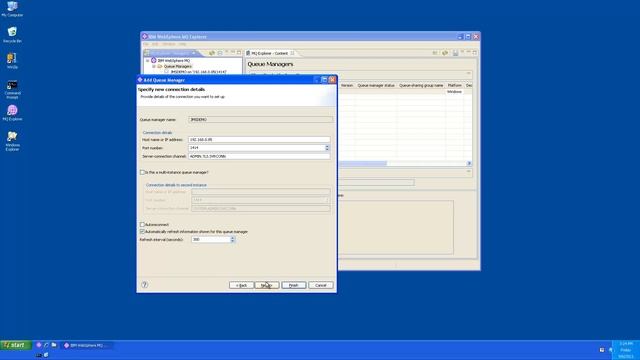Increase the Port number spinner

point(327,146)
